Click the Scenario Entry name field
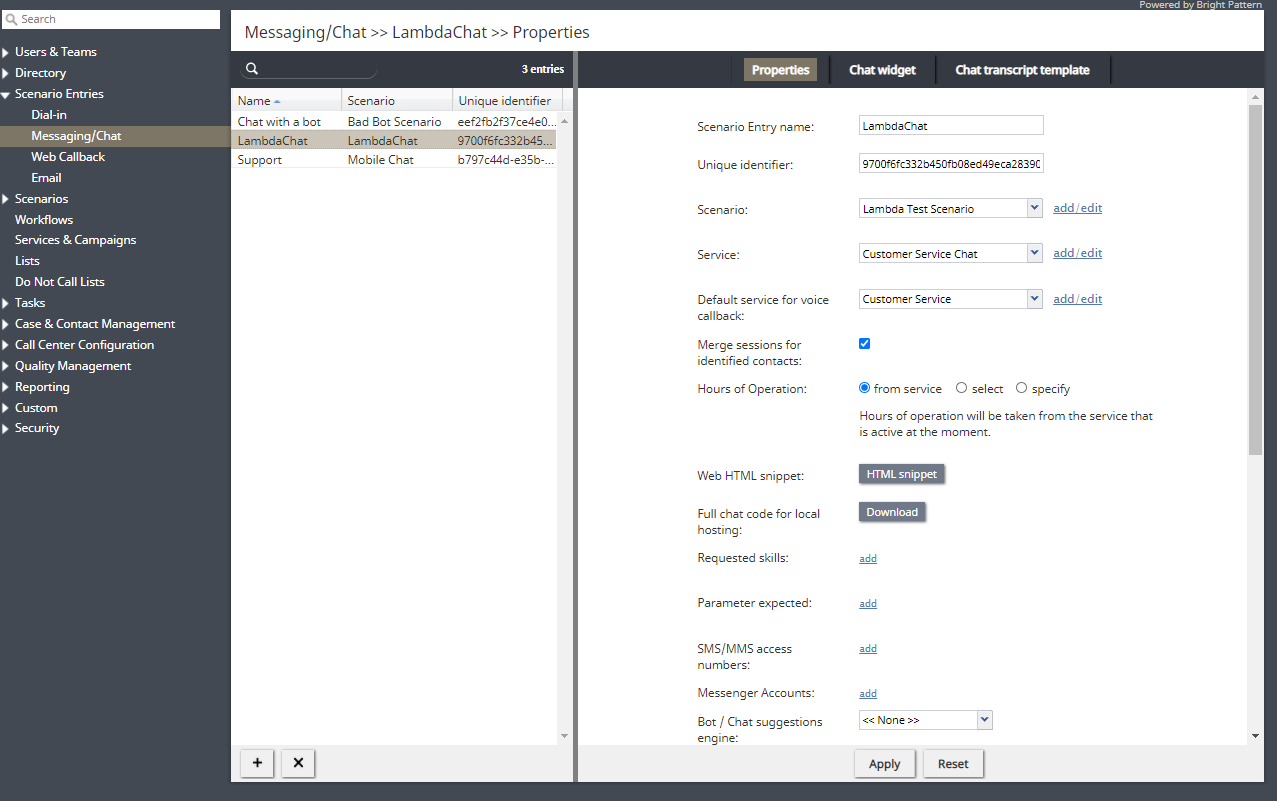Image resolution: width=1277 pixels, height=801 pixels. coord(951,125)
